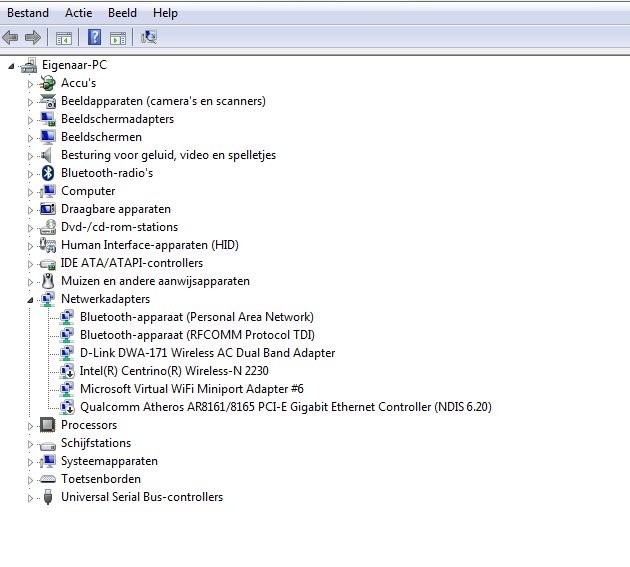The height and width of the screenshot is (567, 630).
Task: Select Qualcomm Atheros AR8161/8165 Ethernet Controller
Action: [x=286, y=407]
